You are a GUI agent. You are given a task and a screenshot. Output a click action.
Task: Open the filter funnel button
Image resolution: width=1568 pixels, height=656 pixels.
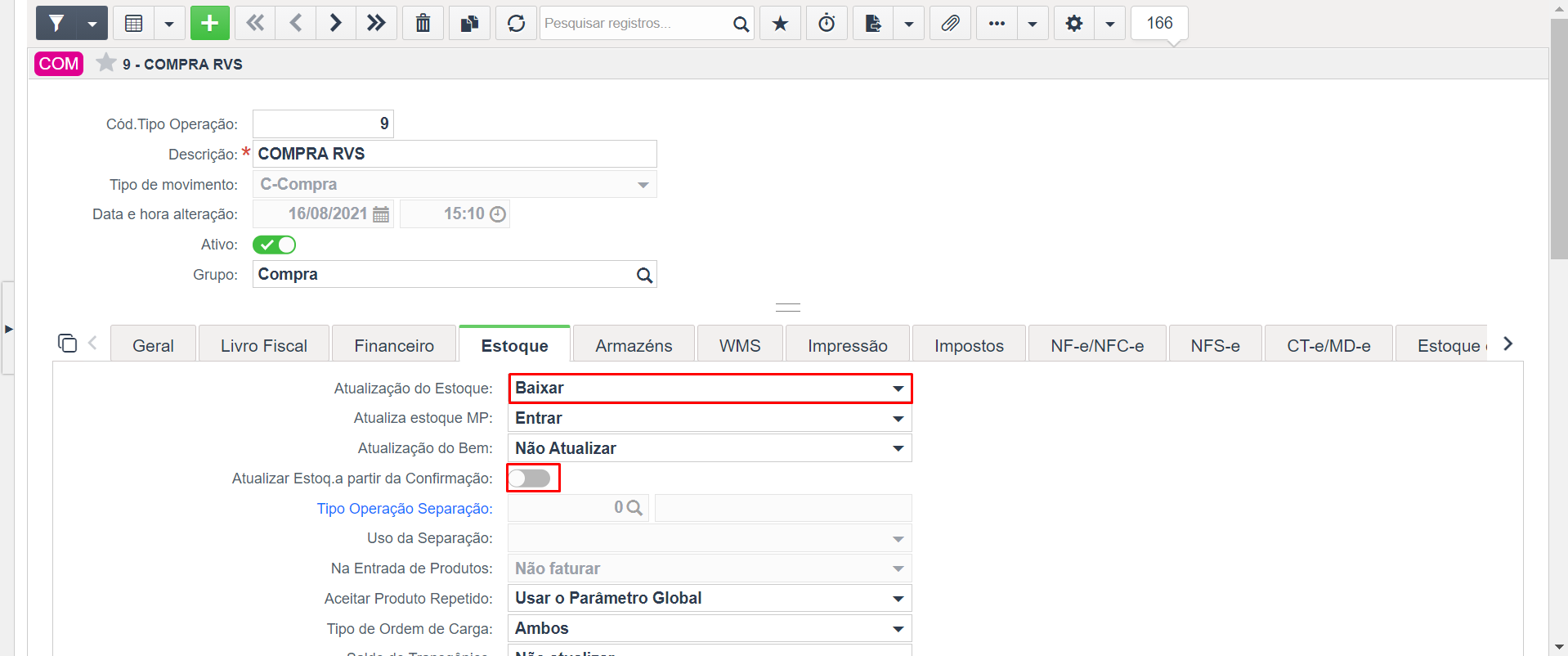pyautogui.click(x=56, y=23)
